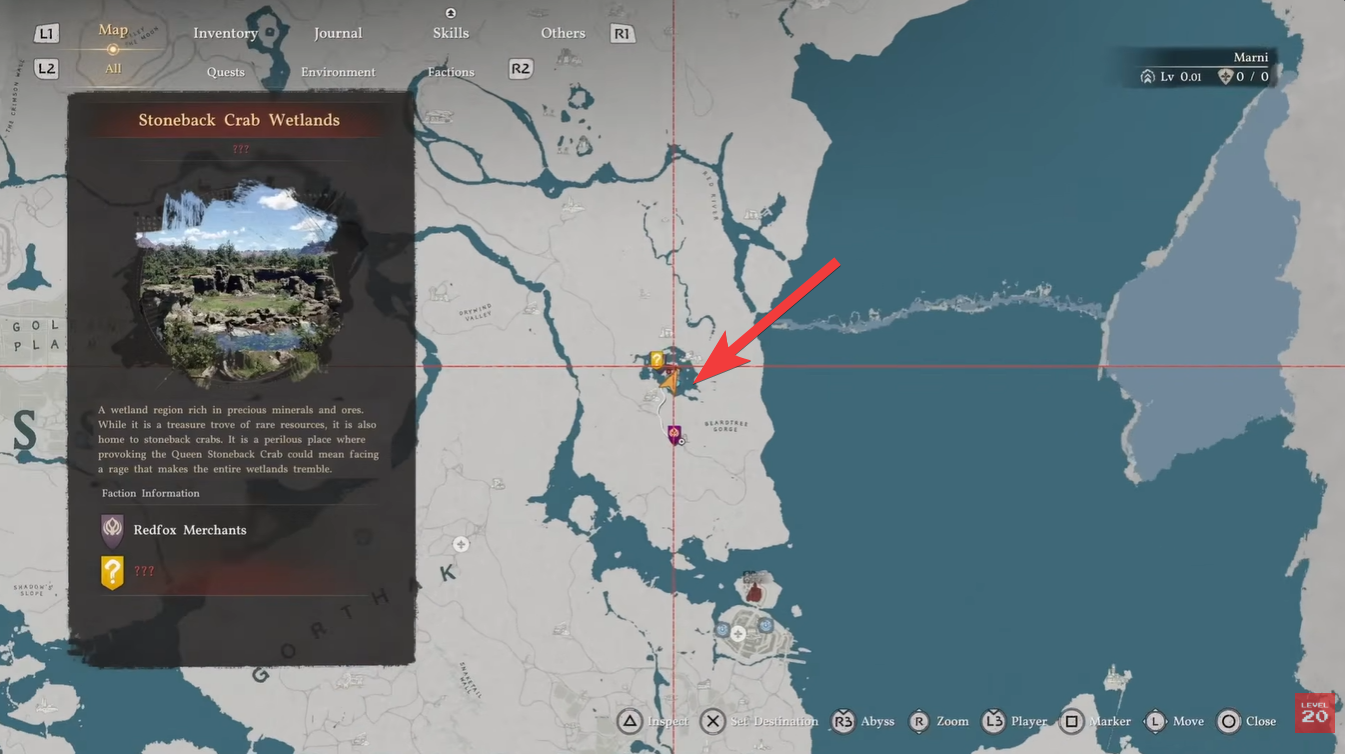Click the L1 shoulder button icon
The image size is (1345, 754).
tap(46, 33)
